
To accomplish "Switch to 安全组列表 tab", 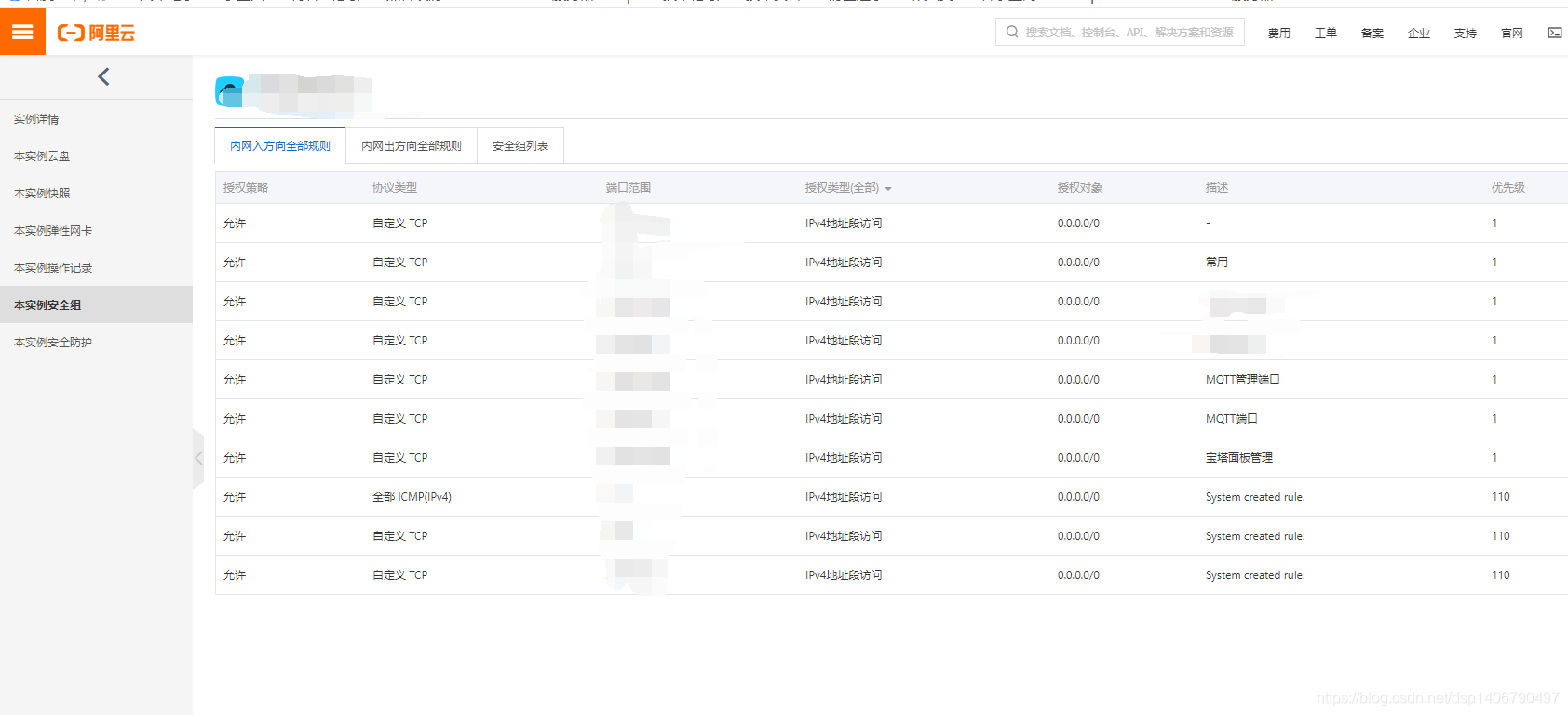I will pos(520,146).
